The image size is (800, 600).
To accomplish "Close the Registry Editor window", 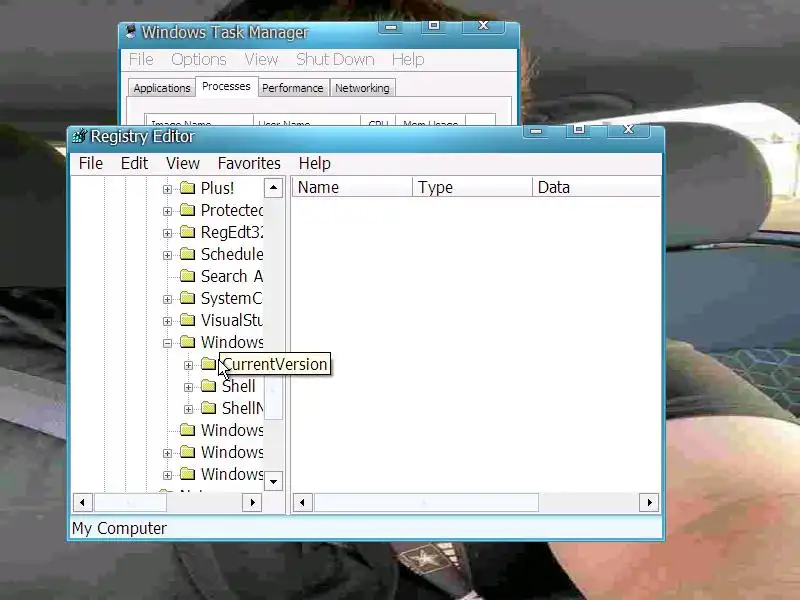I will 628,131.
